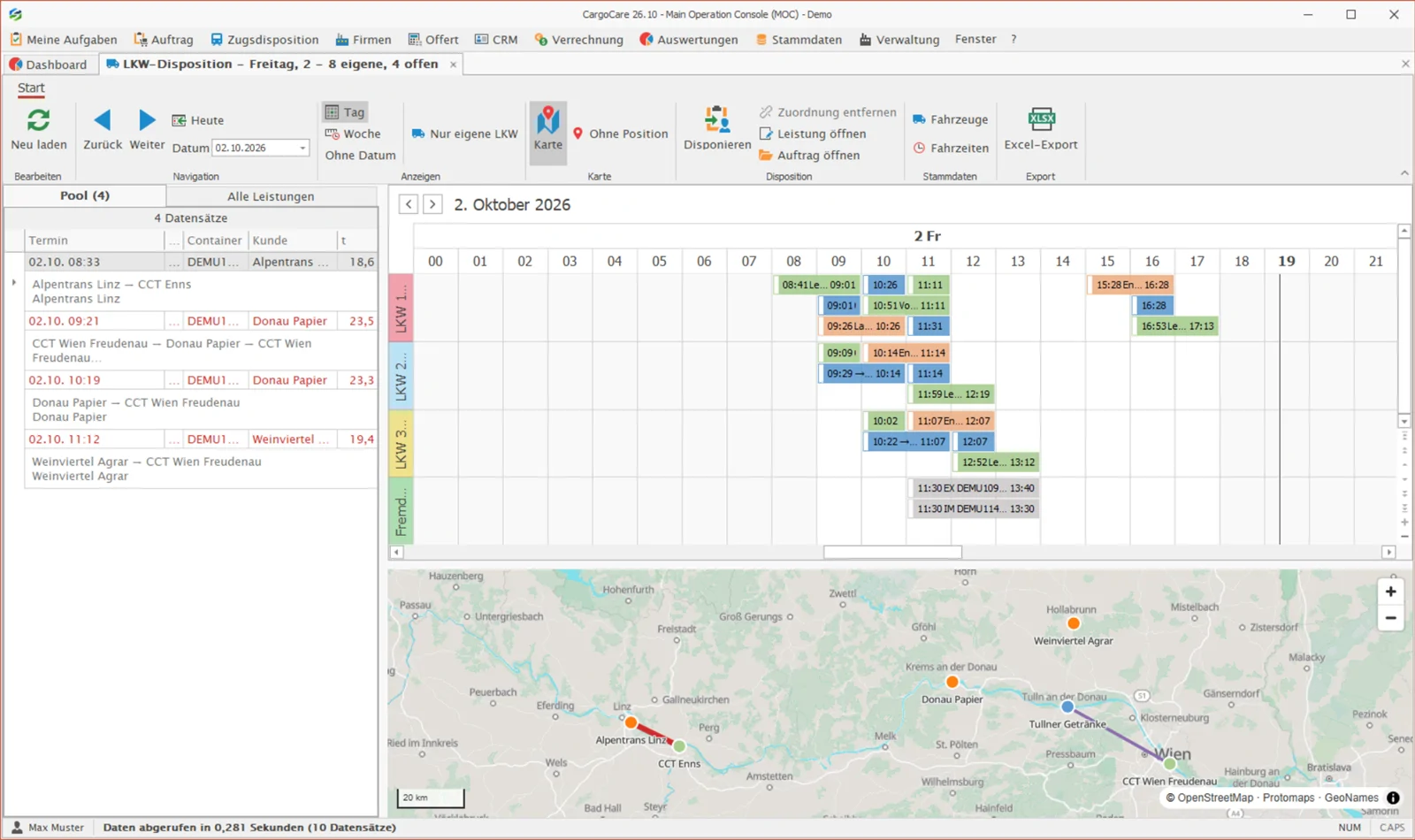Switch to the Dashboard tab
The image size is (1415, 840).
click(48, 65)
